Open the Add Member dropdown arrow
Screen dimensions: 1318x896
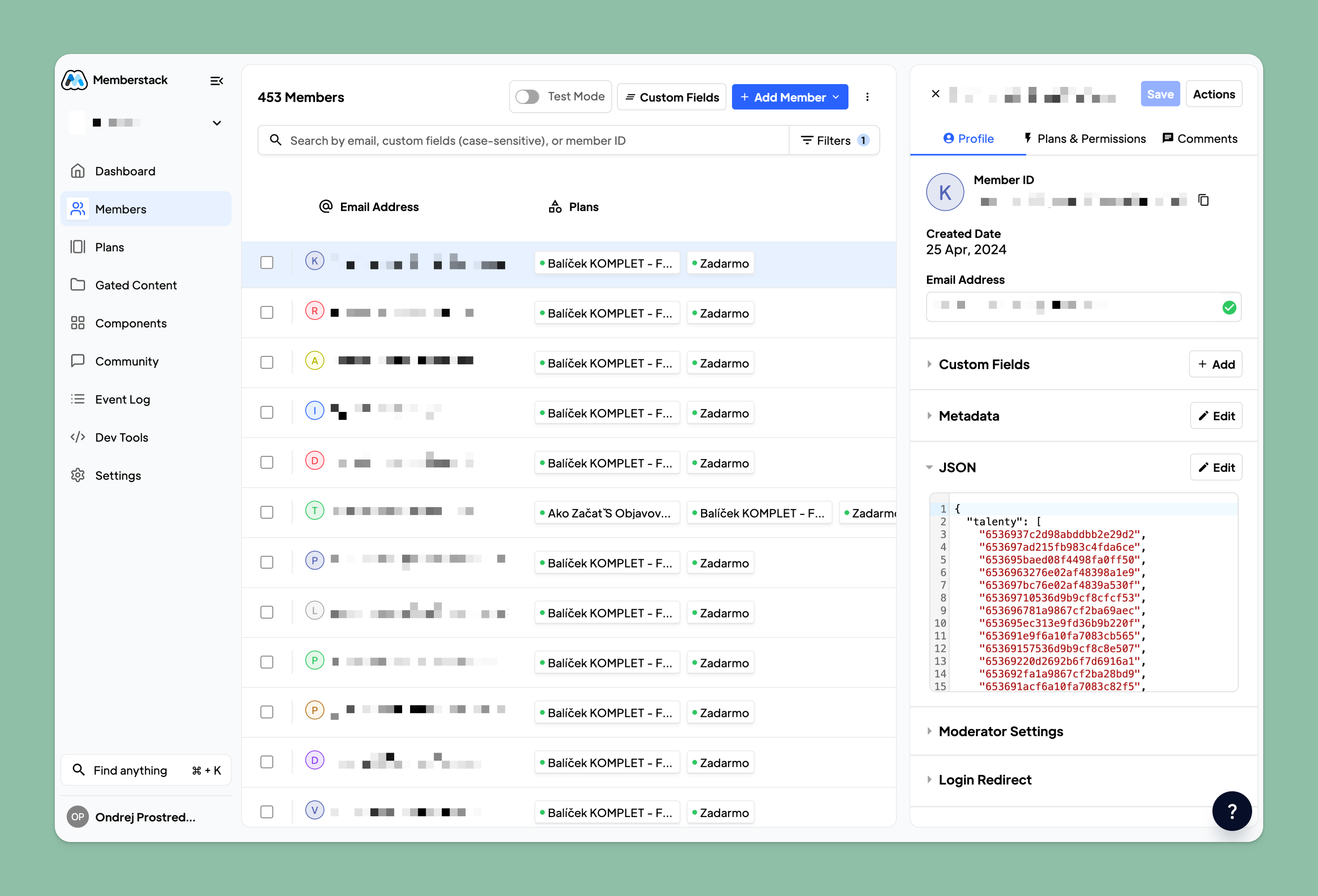[x=836, y=98]
